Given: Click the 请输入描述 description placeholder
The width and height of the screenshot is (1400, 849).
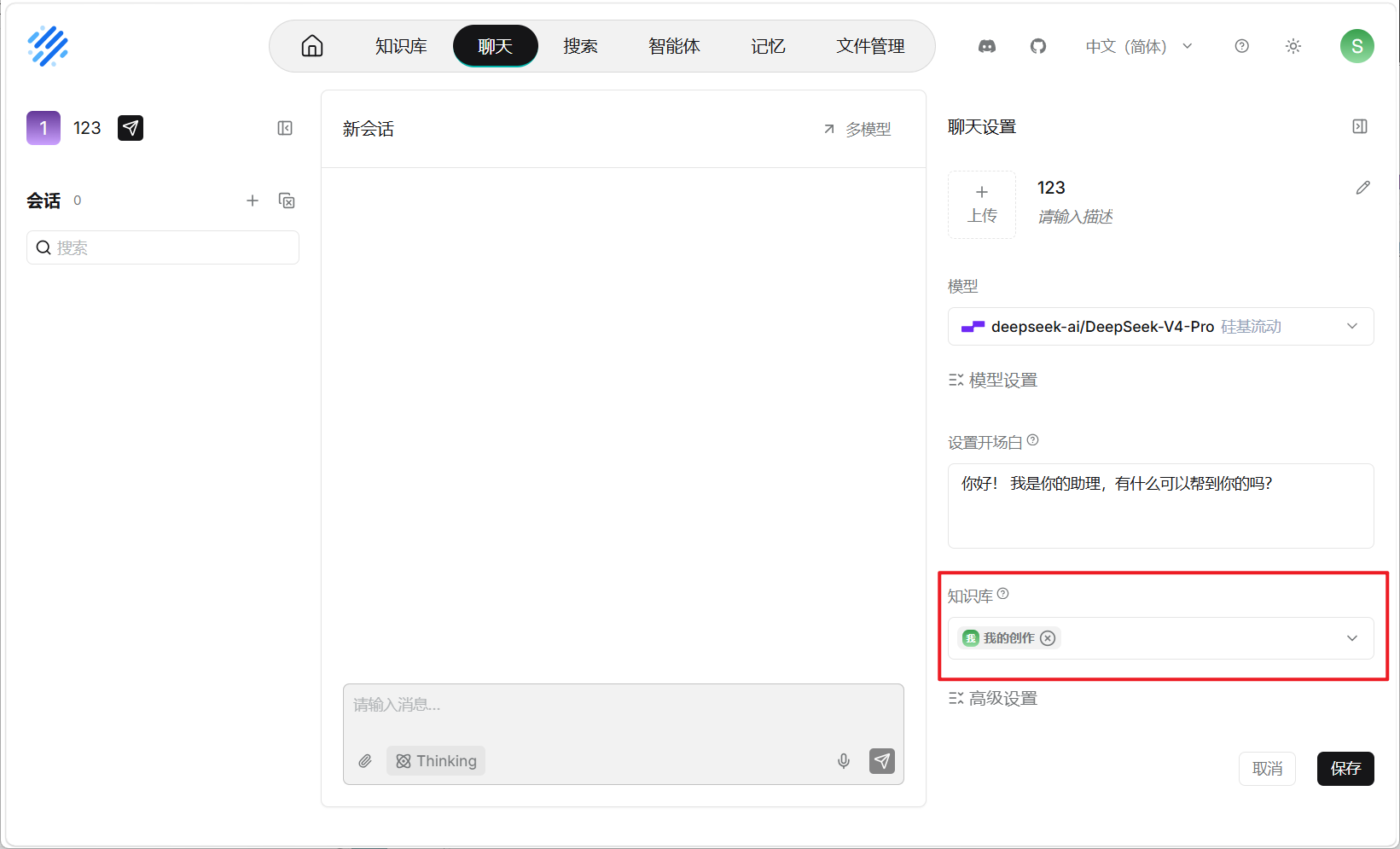Looking at the screenshot, I should tap(1075, 217).
